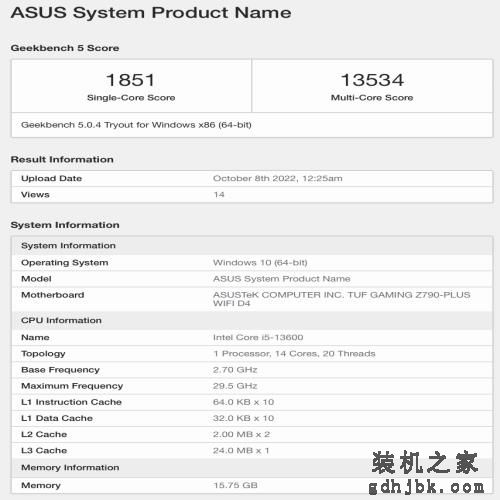The height and width of the screenshot is (500, 500).
Task: Select the Windows 10 (64-bit) value
Action: 260,263
